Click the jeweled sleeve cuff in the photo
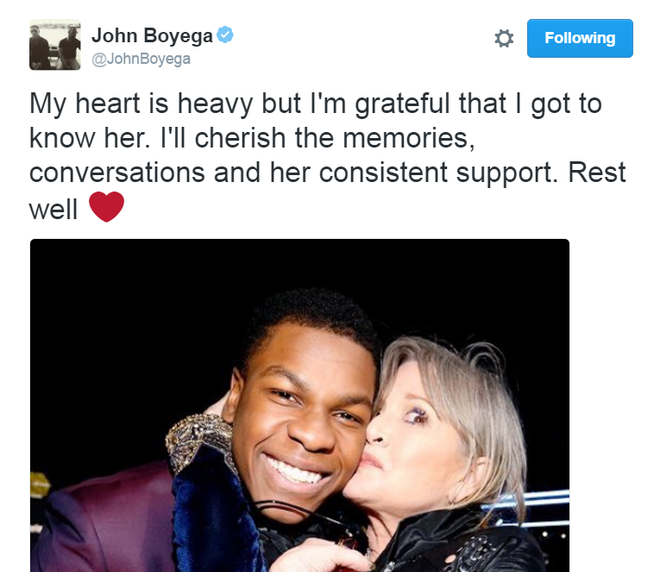 pos(198,438)
